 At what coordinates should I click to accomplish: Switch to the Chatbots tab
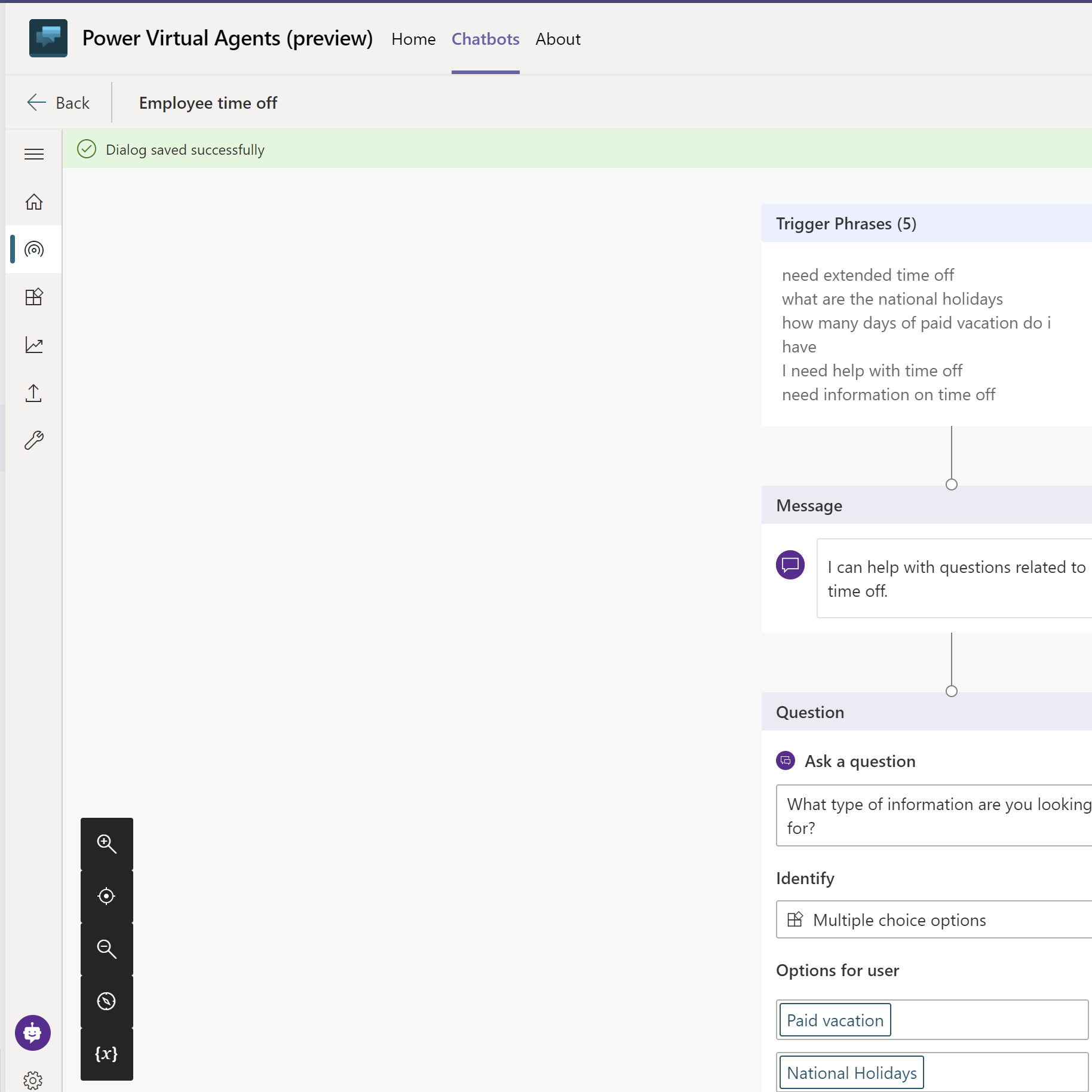(x=485, y=39)
